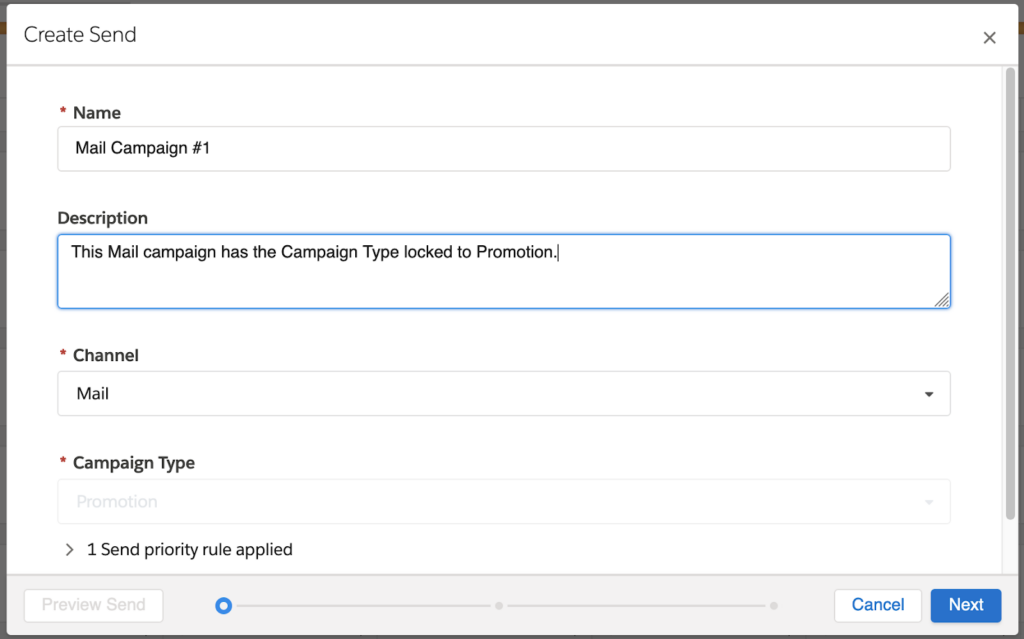This screenshot has height=639, width=1024.
Task: Expand the Send priority rule chevron
Action: pyautogui.click(x=70, y=550)
